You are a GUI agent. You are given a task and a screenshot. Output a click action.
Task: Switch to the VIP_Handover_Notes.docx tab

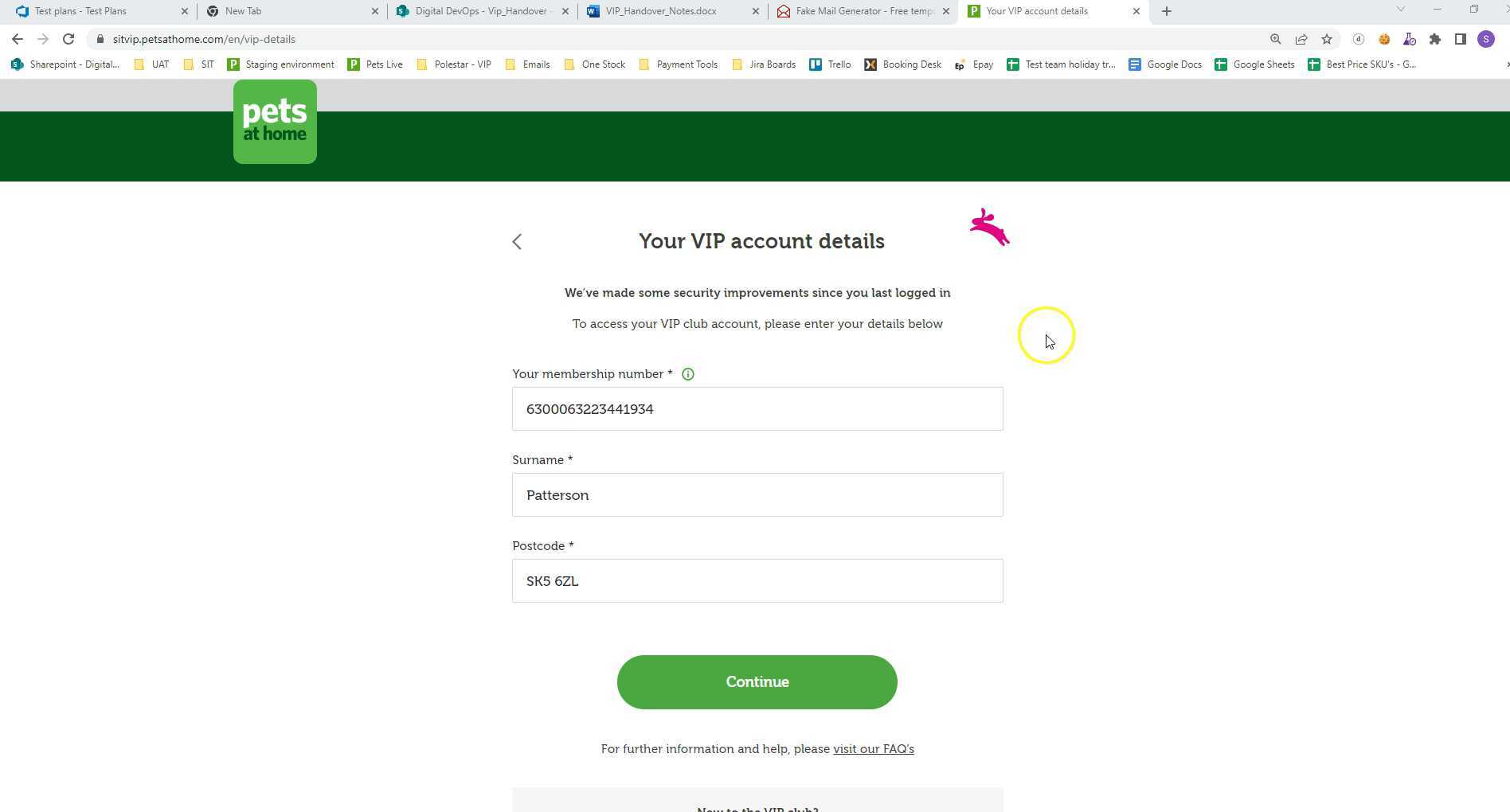661,11
